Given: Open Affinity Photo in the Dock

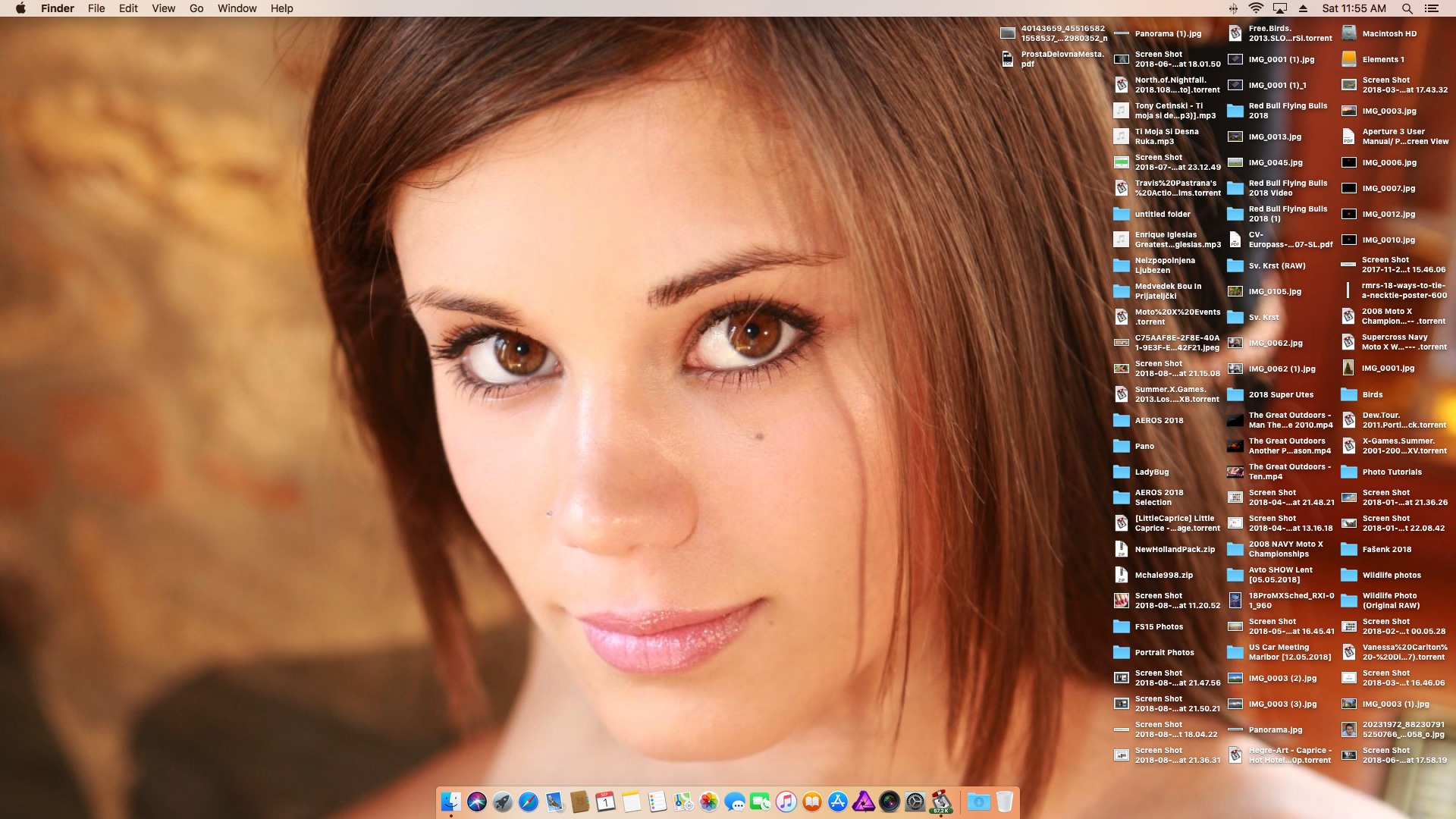Looking at the screenshot, I should 864,802.
